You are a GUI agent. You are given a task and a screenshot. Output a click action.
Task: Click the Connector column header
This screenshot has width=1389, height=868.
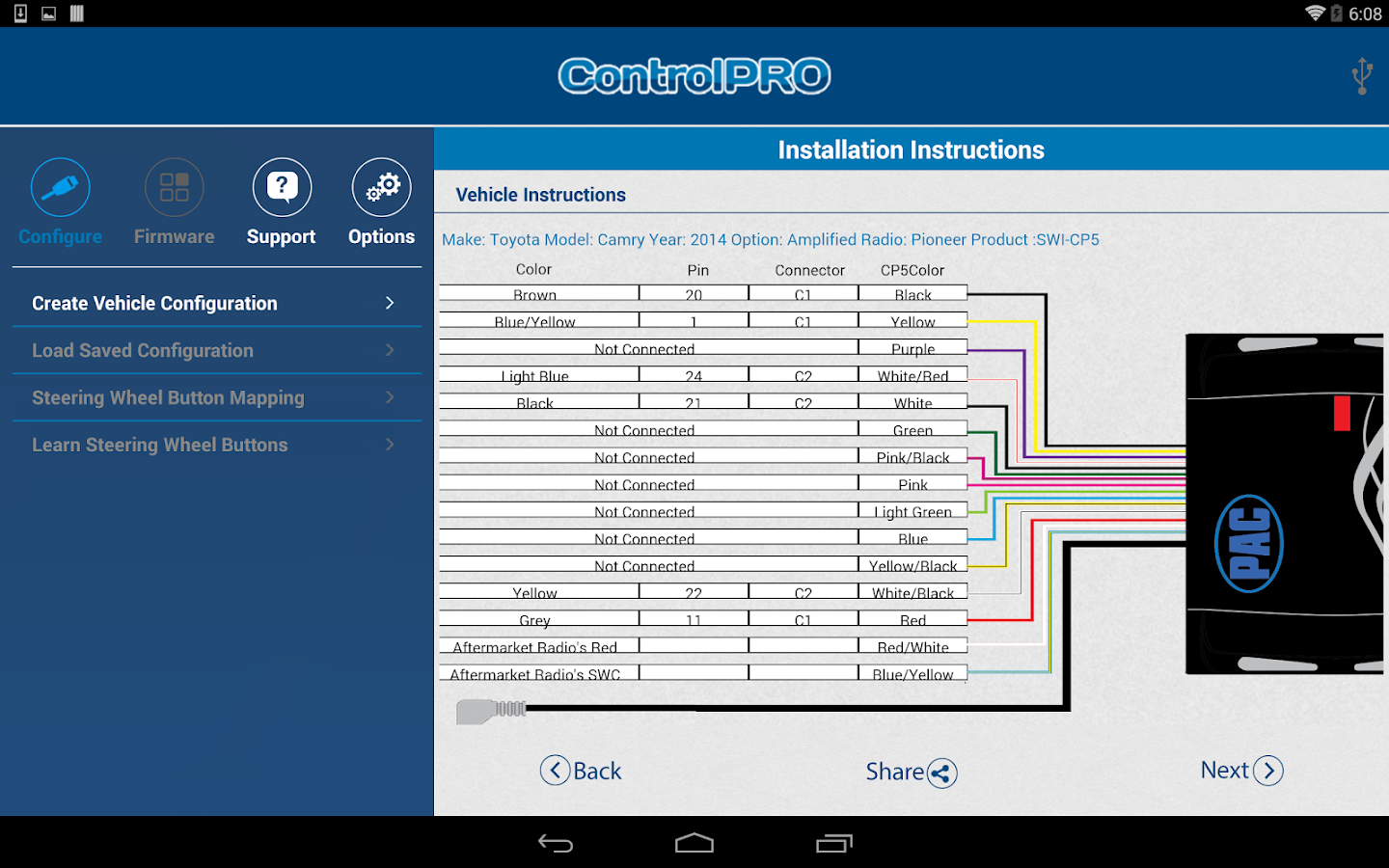click(810, 271)
